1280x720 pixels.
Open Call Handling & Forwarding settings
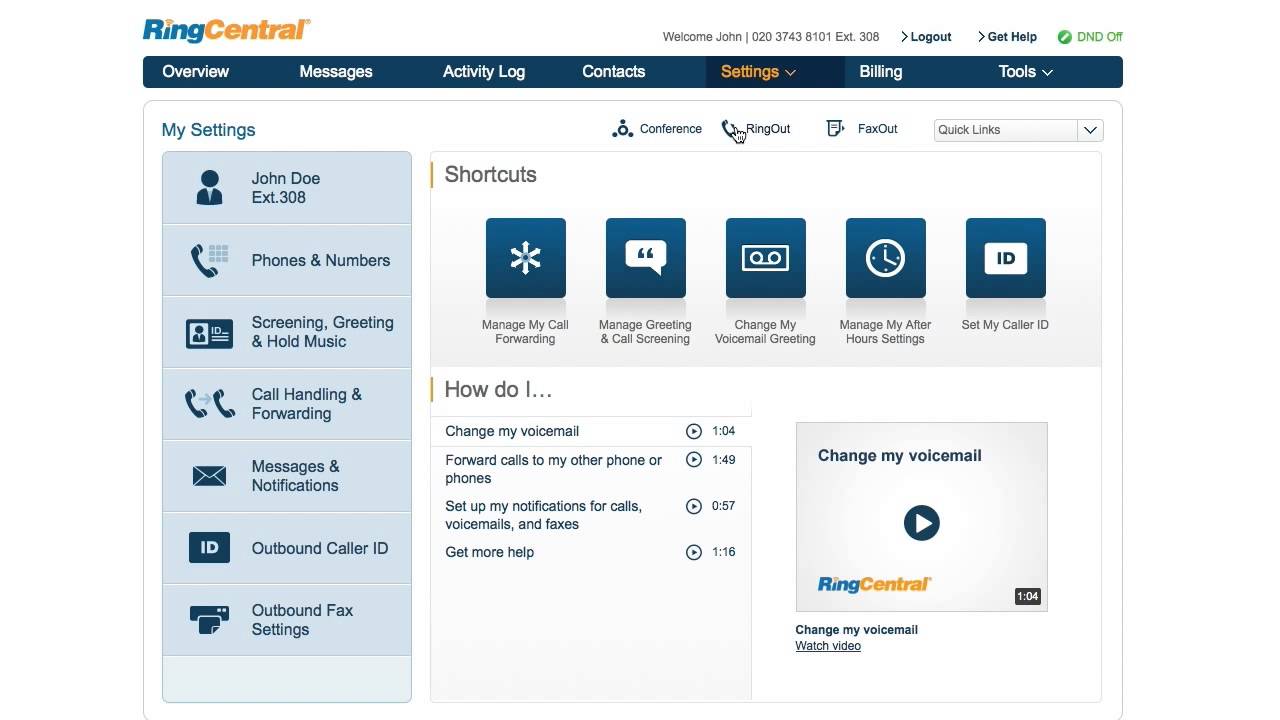click(287, 404)
